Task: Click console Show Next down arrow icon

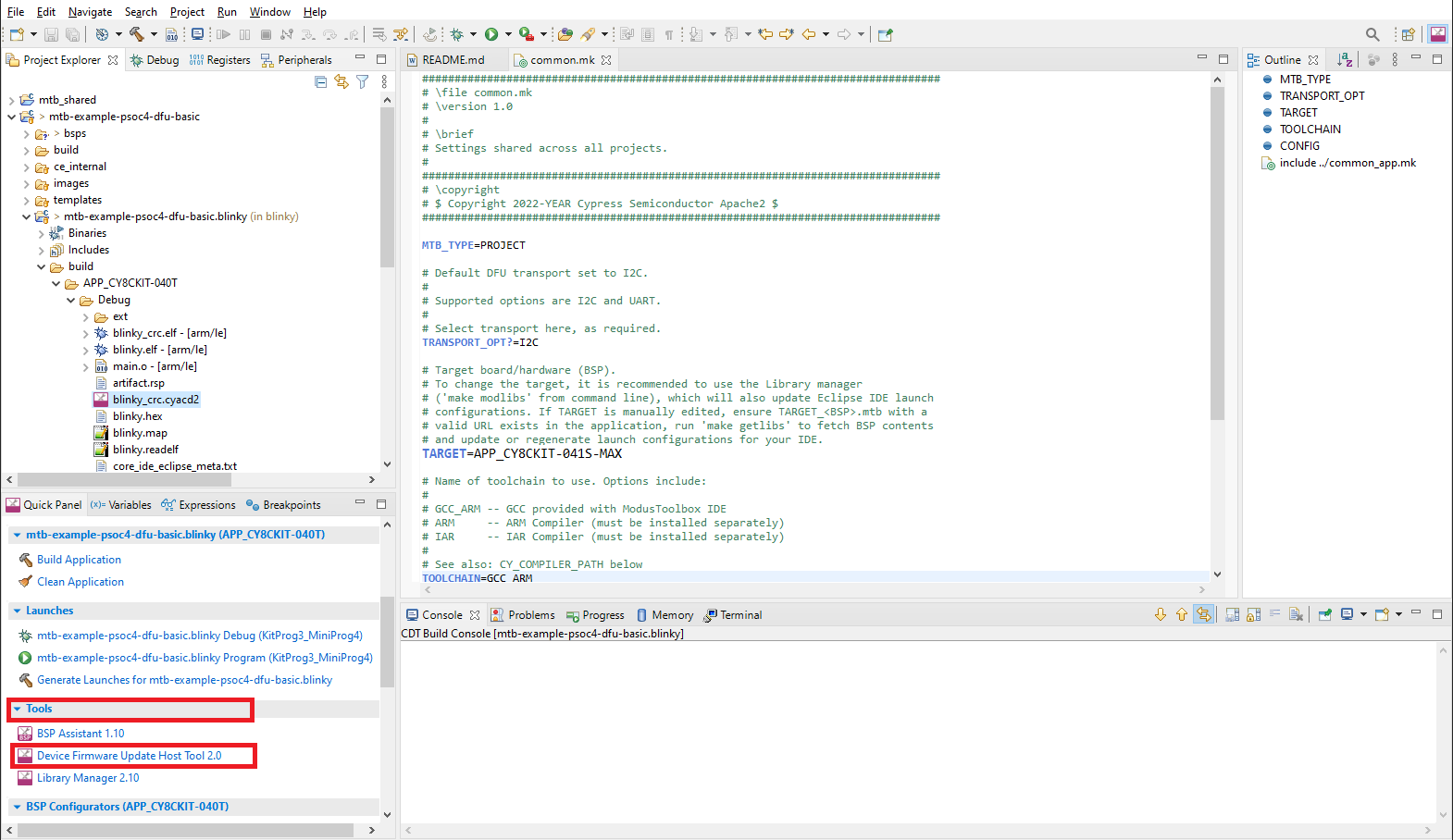Action: 1161,614
